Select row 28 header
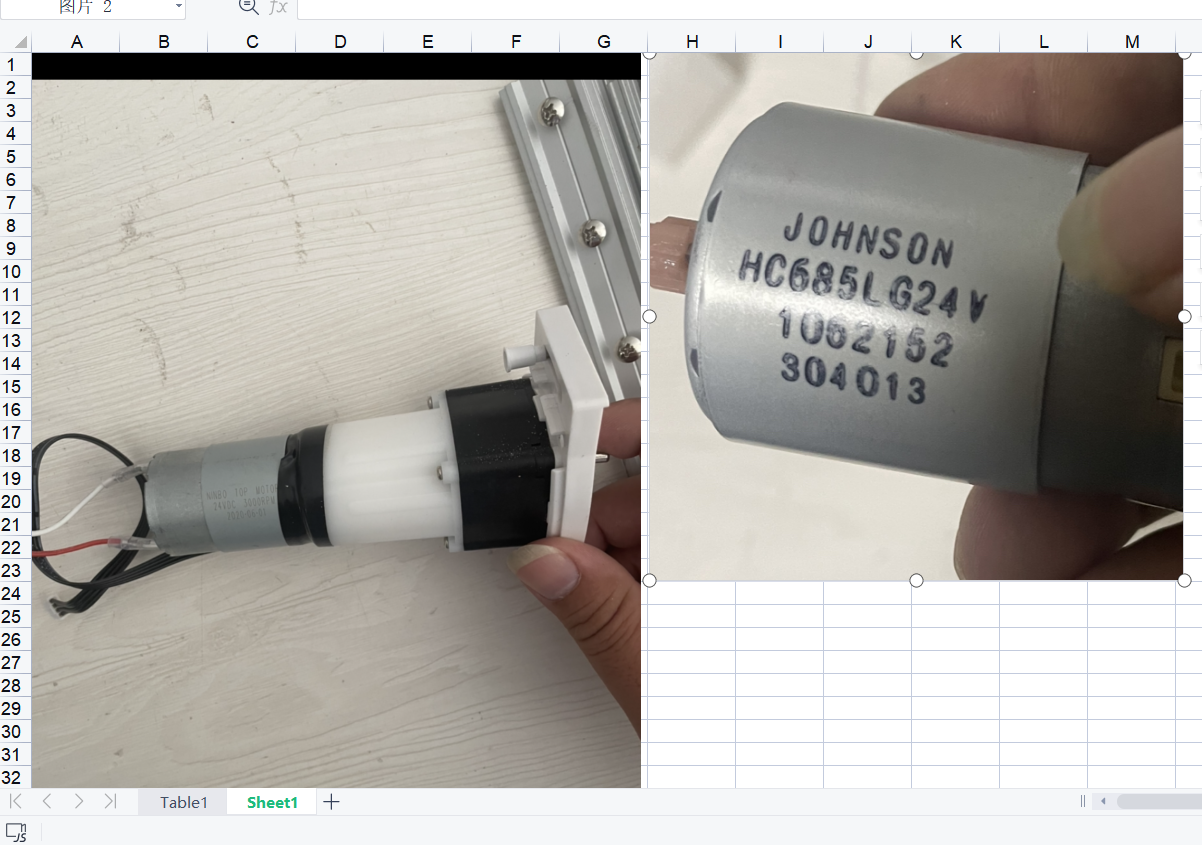The width and height of the screenshot is (1202, 845). point(15,686)
